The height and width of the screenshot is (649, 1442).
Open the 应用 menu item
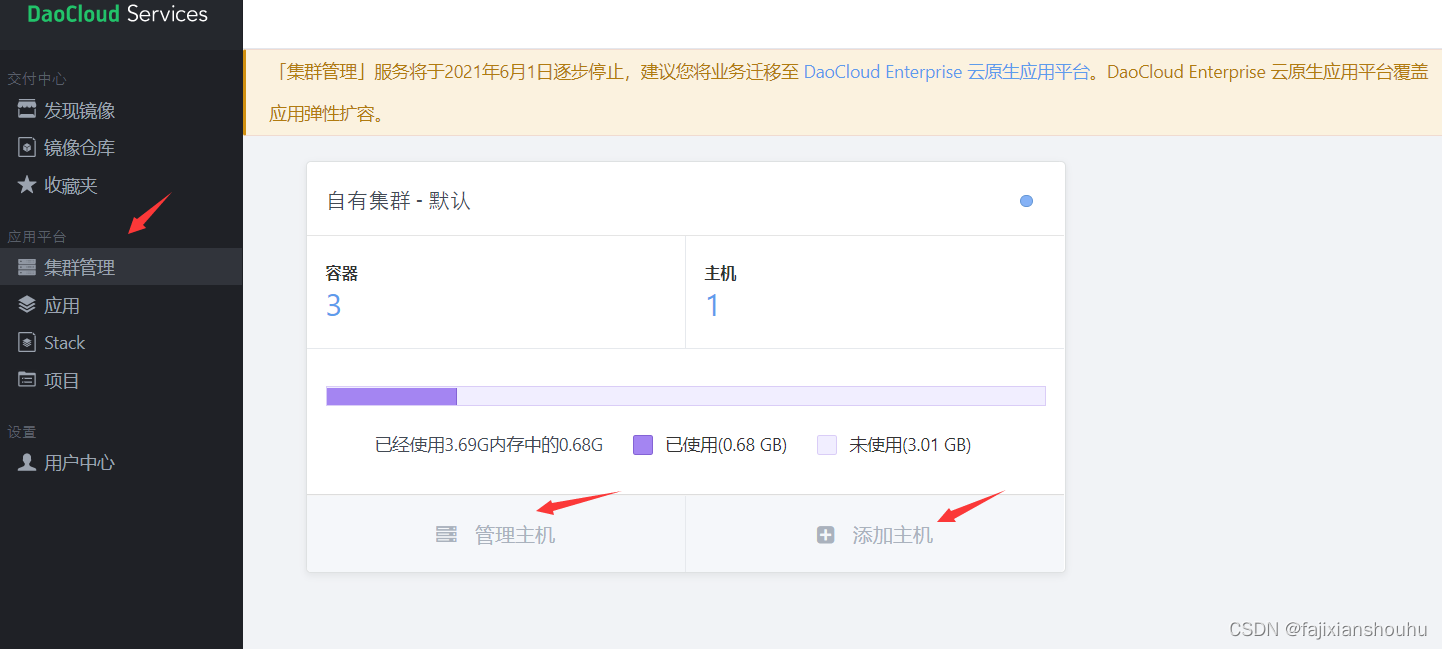[x=121, y=305]
